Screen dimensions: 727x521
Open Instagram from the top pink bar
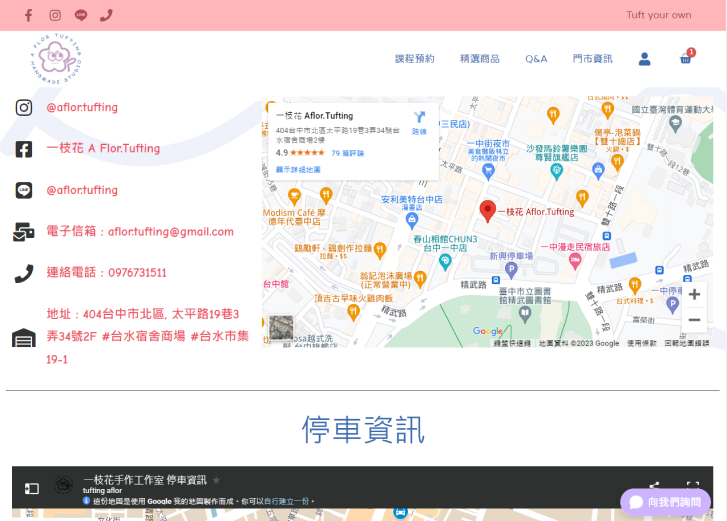(x=55, y=15)
